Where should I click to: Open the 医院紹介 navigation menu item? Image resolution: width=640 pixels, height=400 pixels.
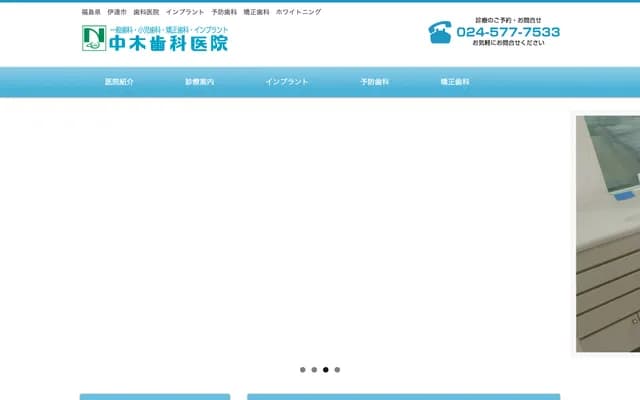[119, 82]
